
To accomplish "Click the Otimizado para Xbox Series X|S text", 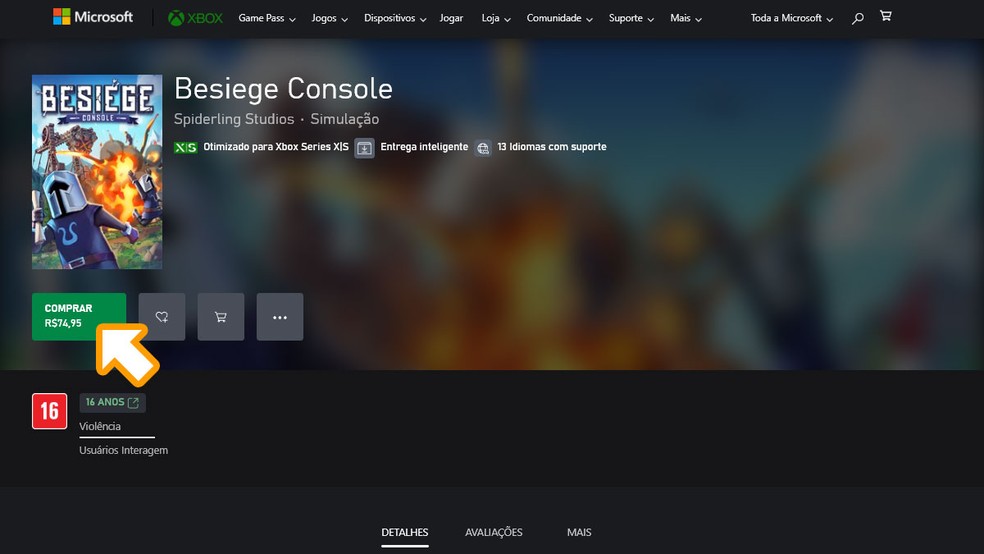I will 276,147.
